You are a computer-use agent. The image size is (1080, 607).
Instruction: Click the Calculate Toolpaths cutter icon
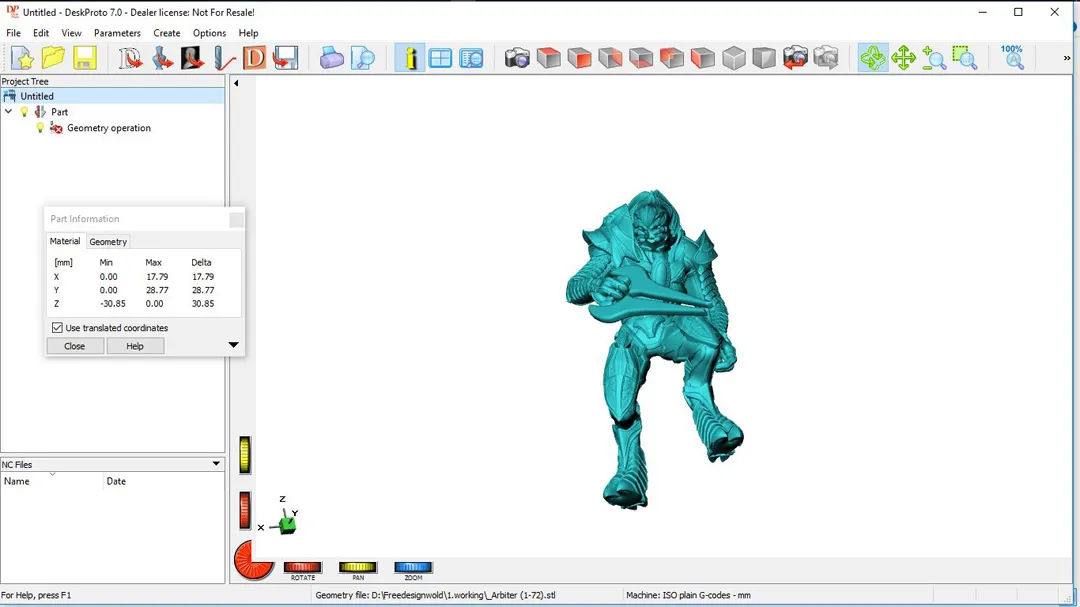pyautogui.click(x=223, y=58)
